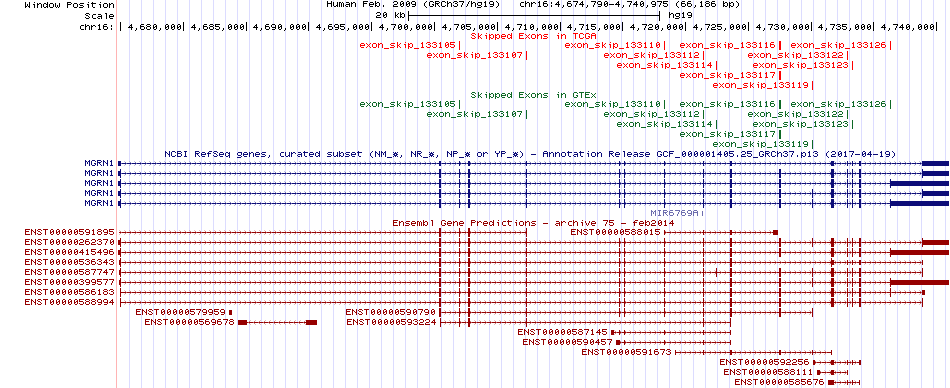Click the red TCGA exon_skip_133107 label
The width and height of the screenshot is (950, 388).
click(474, 55)
